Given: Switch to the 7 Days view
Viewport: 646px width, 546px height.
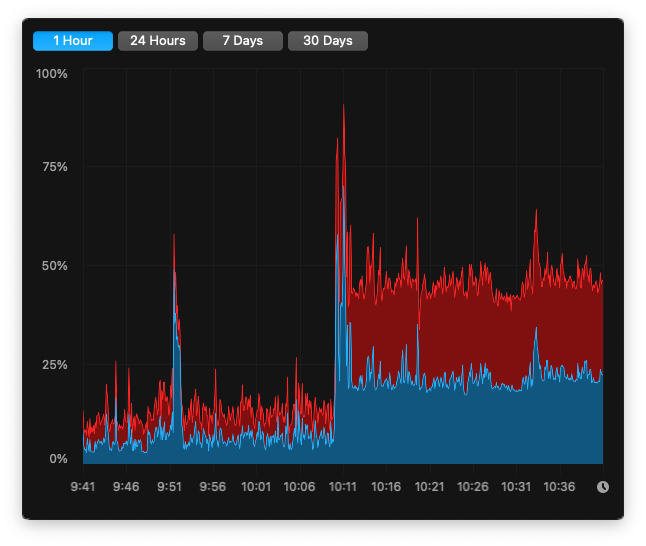Looking at the screenshot, I should 242,41.
